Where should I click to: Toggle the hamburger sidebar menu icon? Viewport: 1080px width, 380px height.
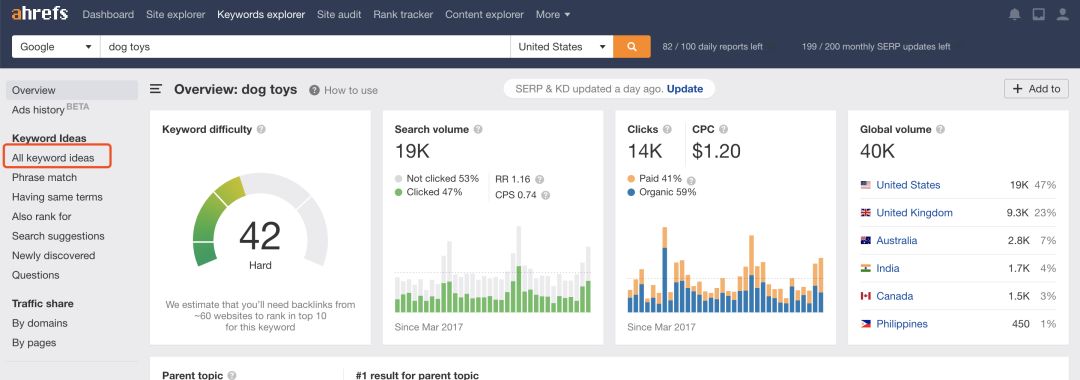click(156, 89)
